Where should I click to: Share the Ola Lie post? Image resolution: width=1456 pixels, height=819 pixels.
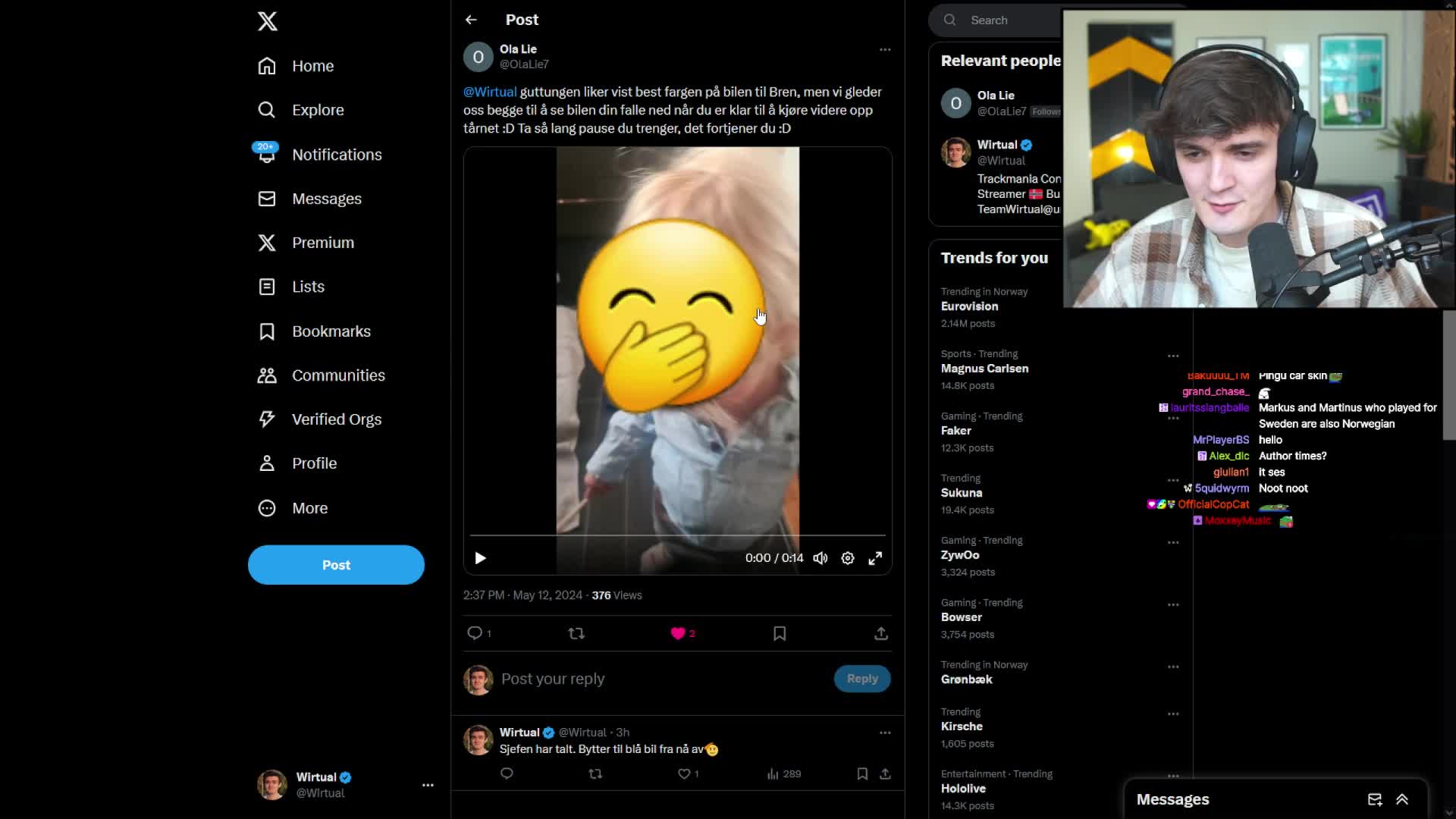pyautogui.click(x=881, y=633)
